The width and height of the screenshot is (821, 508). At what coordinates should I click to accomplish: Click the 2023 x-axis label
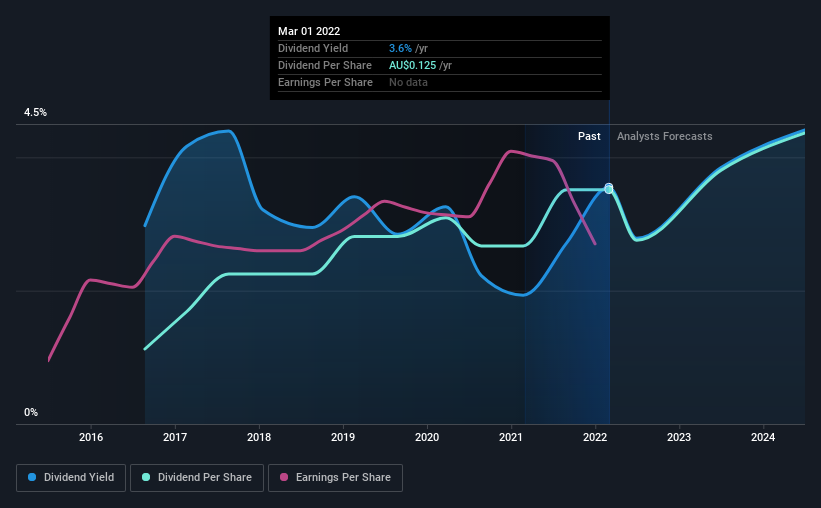coord(679,437)
